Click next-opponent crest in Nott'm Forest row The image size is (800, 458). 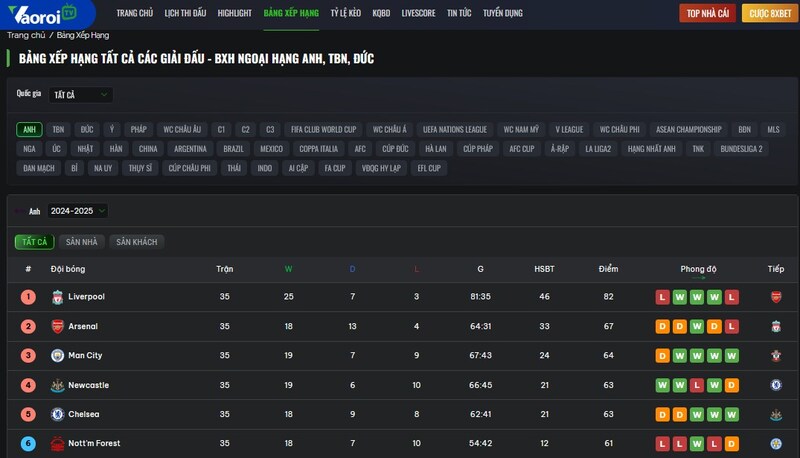pos(776,443)
